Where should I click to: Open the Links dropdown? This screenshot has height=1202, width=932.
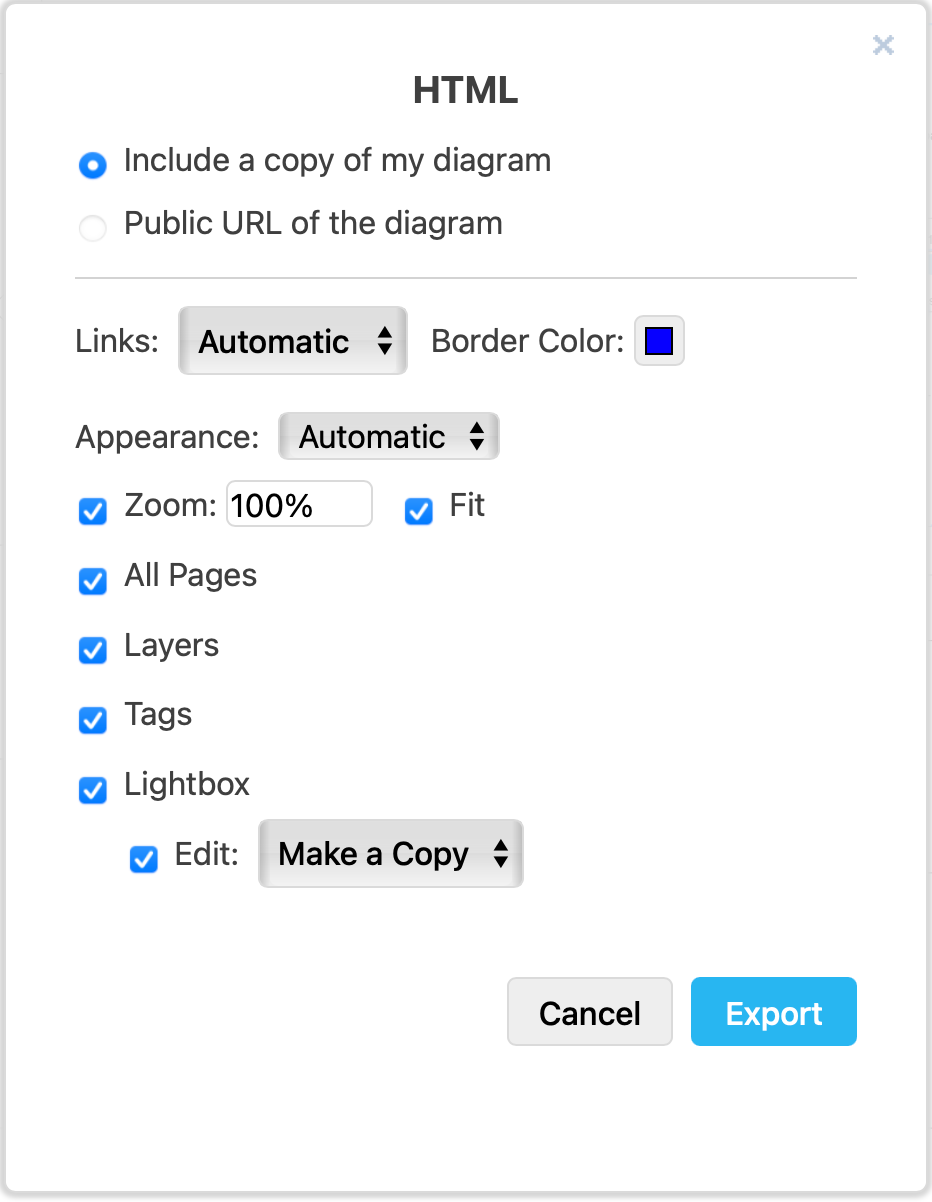click(x=292, y=340)
